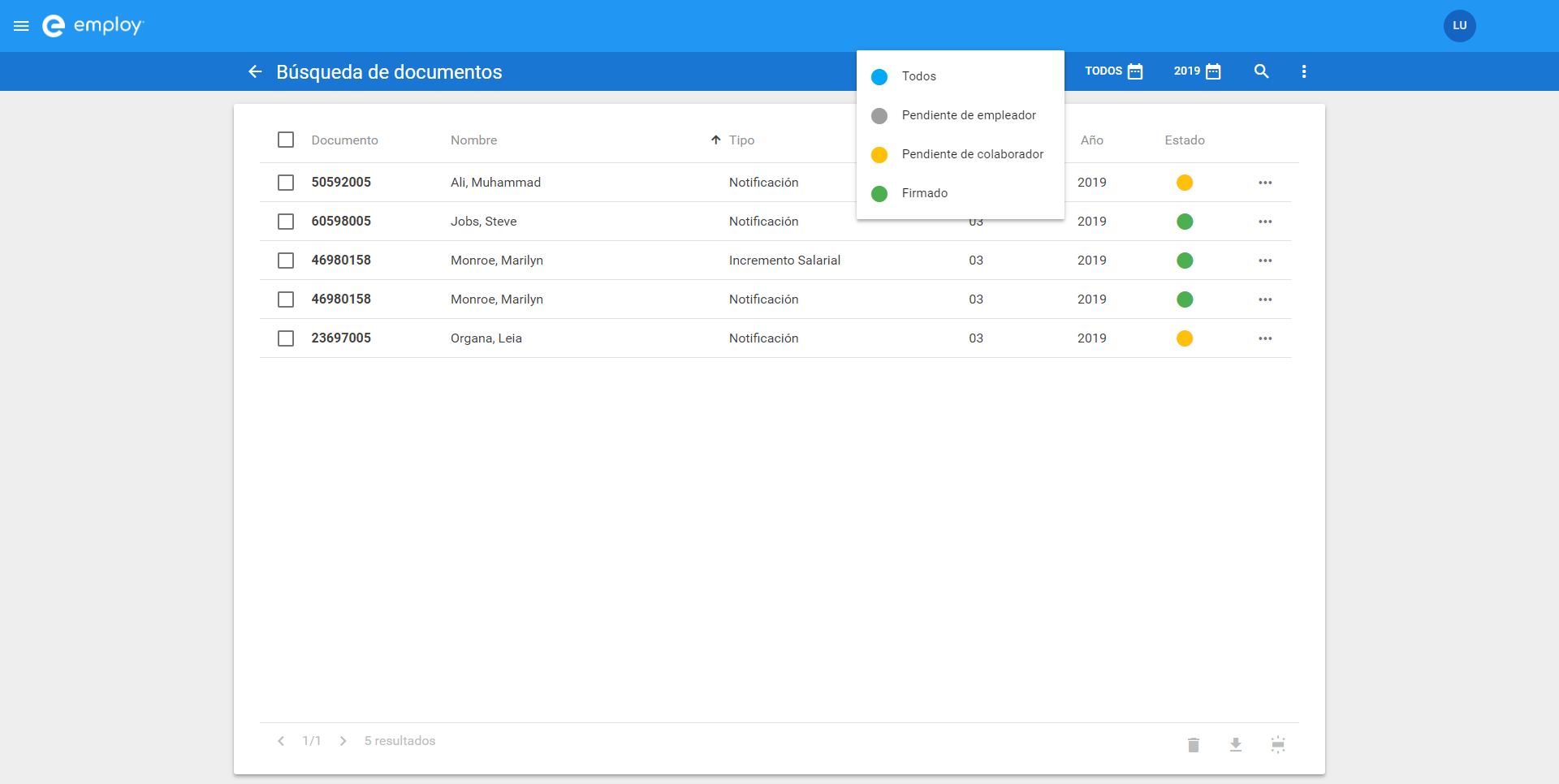Check the Monroe, Marilyn Incremento Salarial row
The height and width of the screenshot is (784, 1559).
point(286,261)
